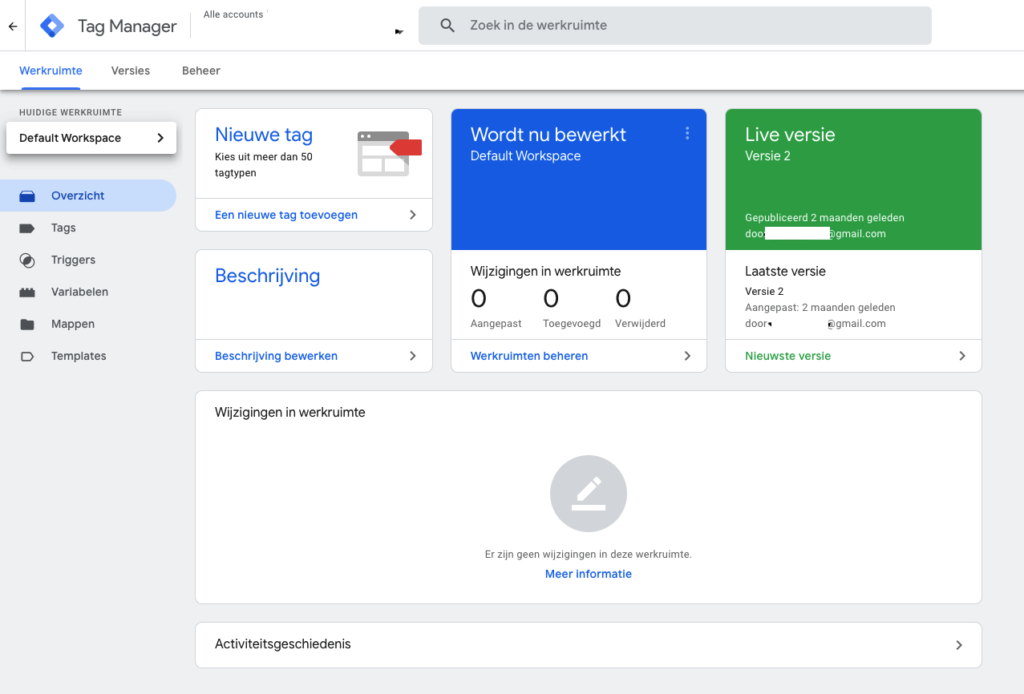Screen dimensions: 1024x694
Task: Switch to the Versies tab
Action: coord(130,71)
